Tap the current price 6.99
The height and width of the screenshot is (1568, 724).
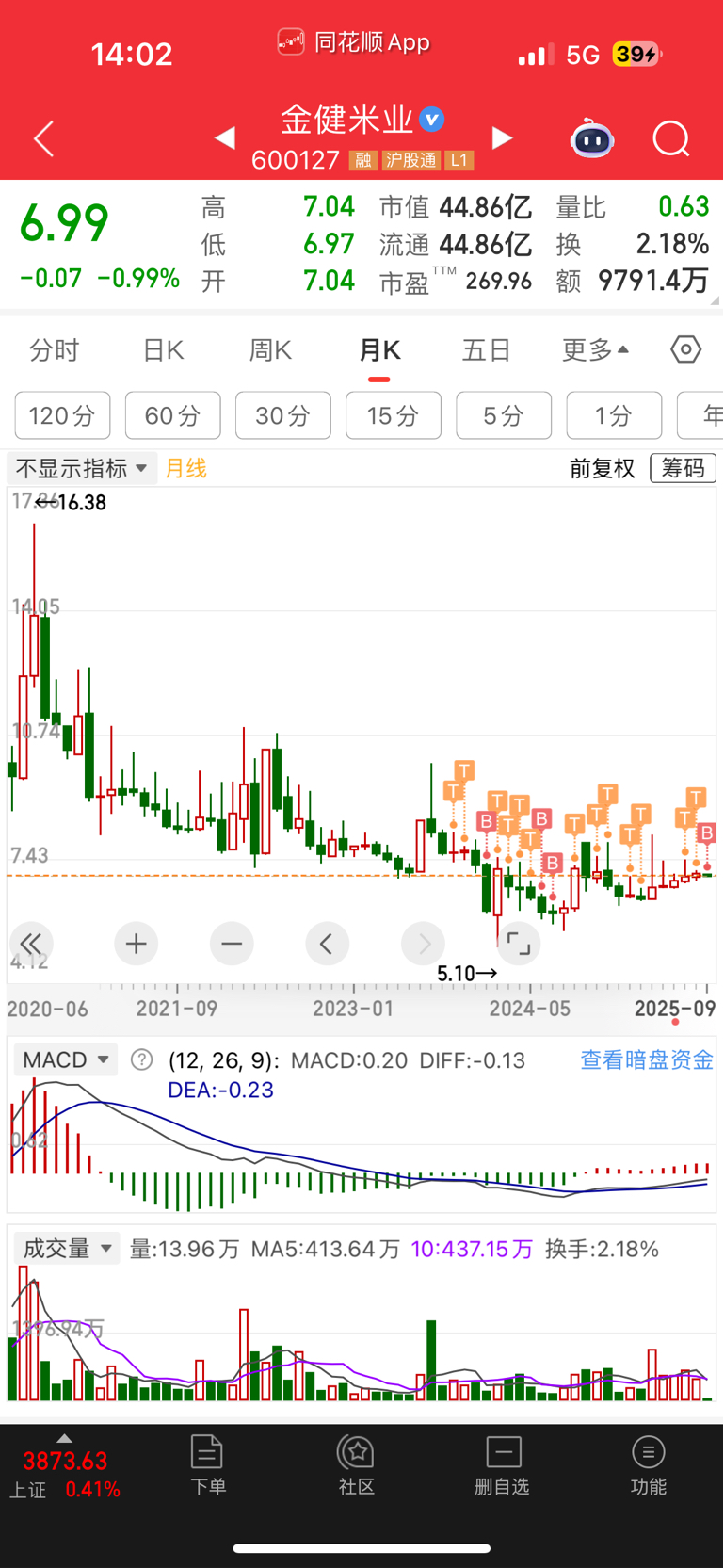click(64, 223)
